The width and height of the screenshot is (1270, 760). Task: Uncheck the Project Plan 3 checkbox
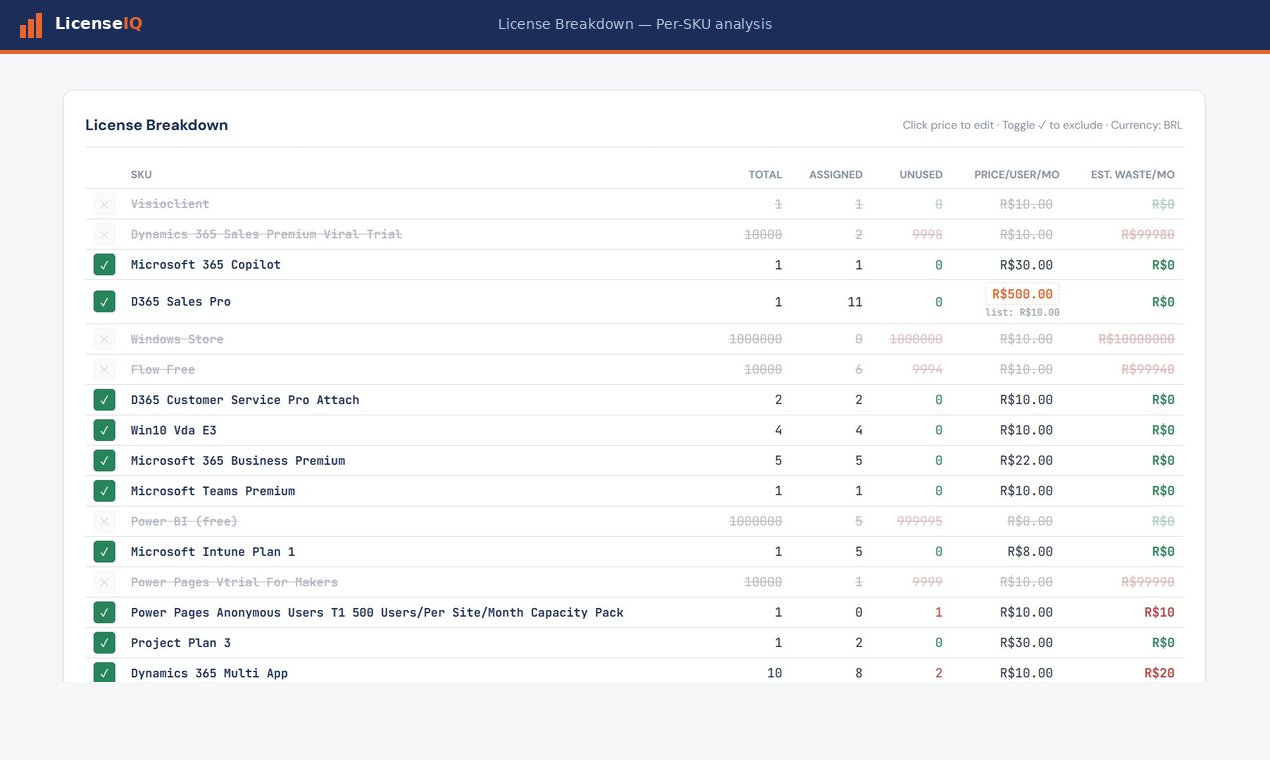(x=104, y=643)
